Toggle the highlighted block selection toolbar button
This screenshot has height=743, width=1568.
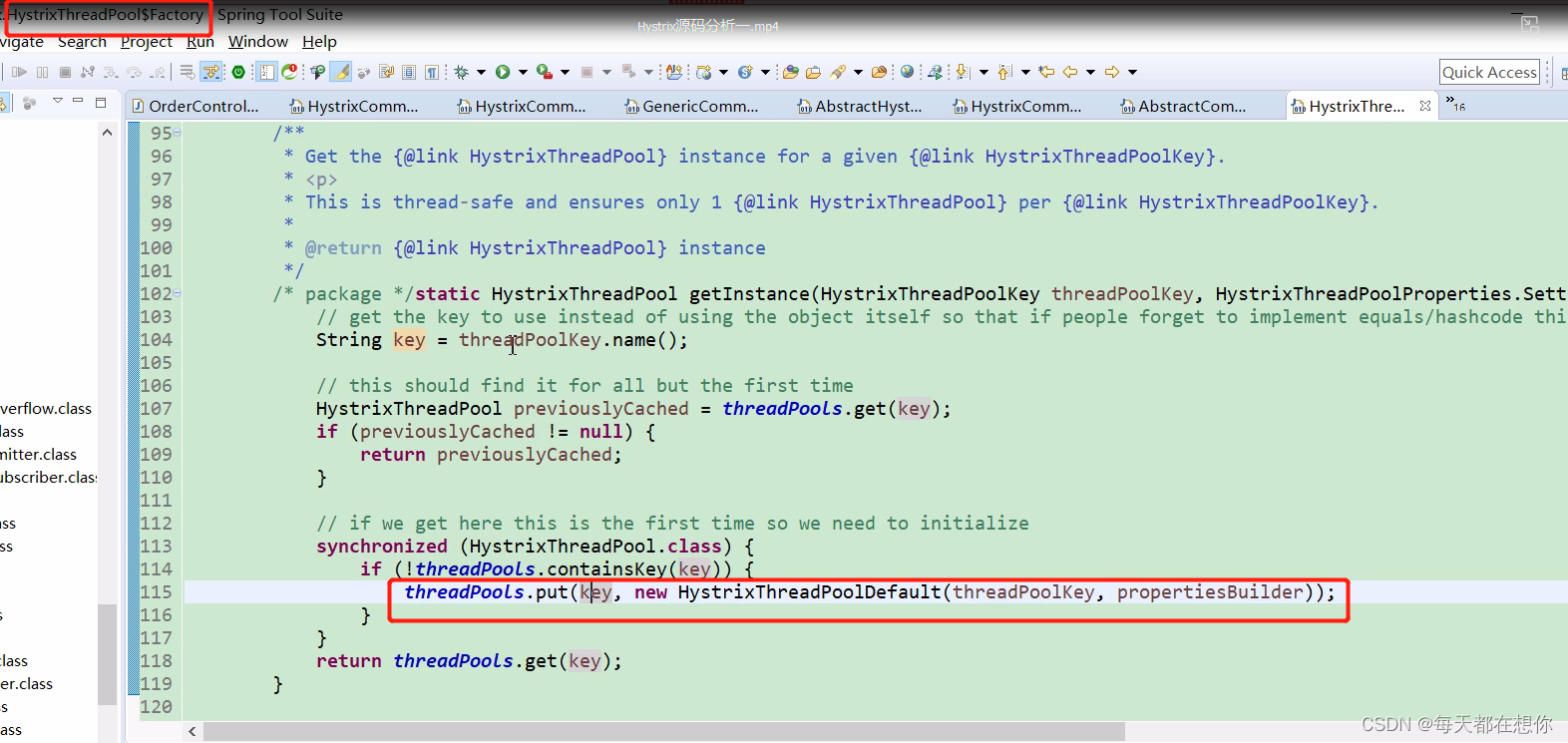click(266, 72)
